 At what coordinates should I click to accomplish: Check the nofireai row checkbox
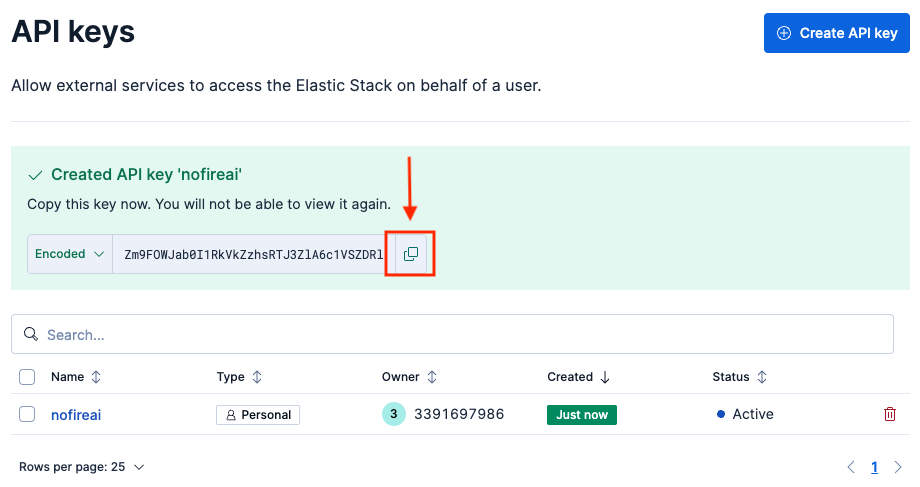coord(27,414)
